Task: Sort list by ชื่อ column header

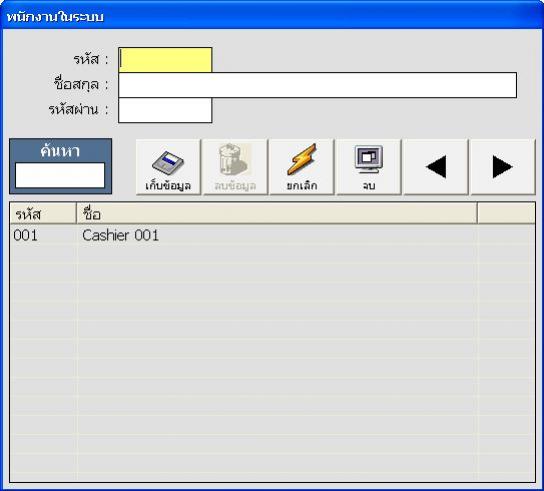Action: pyautogui.click(x=277, y=214)
